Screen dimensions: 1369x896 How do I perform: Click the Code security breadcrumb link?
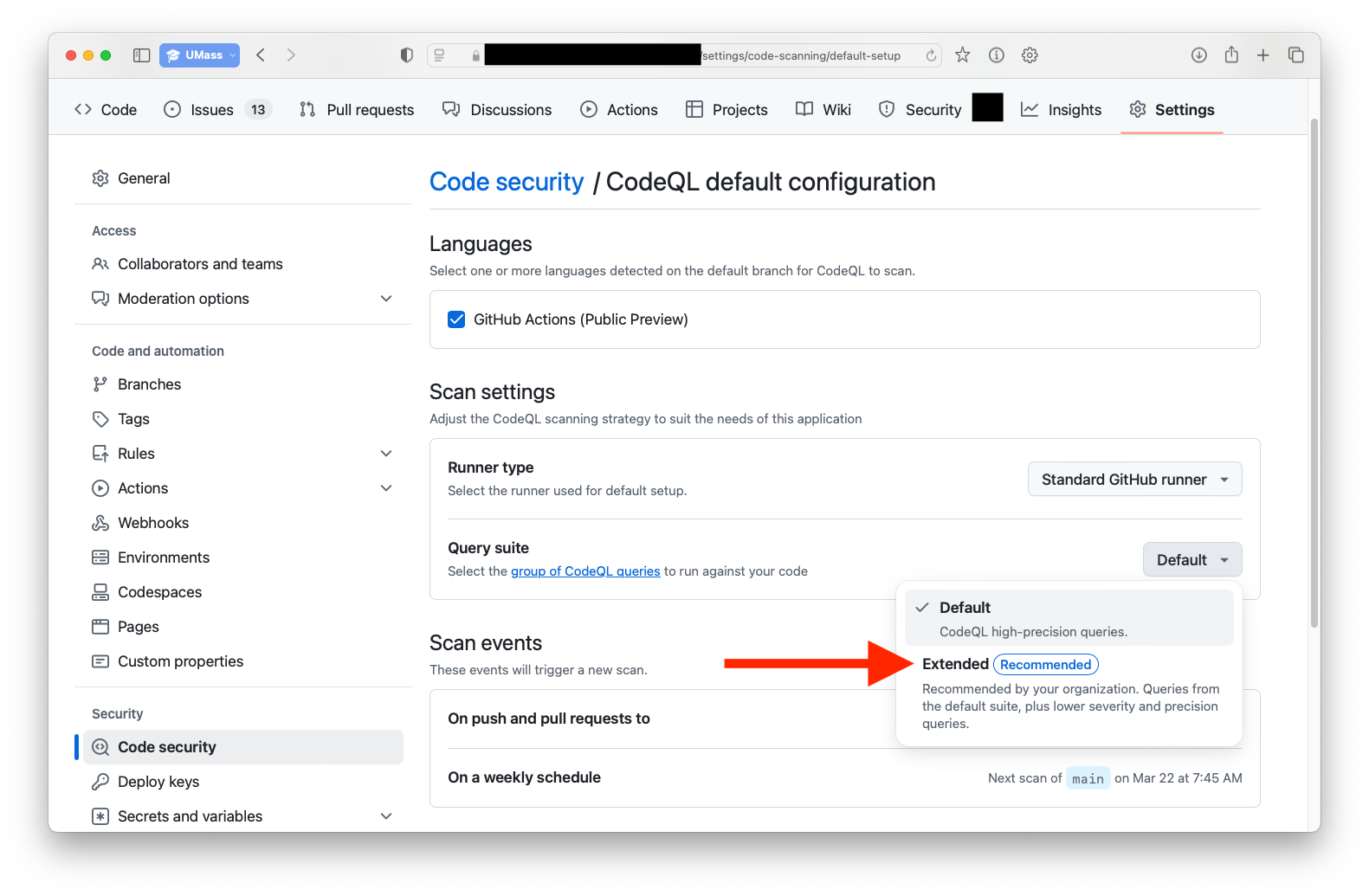507,182
